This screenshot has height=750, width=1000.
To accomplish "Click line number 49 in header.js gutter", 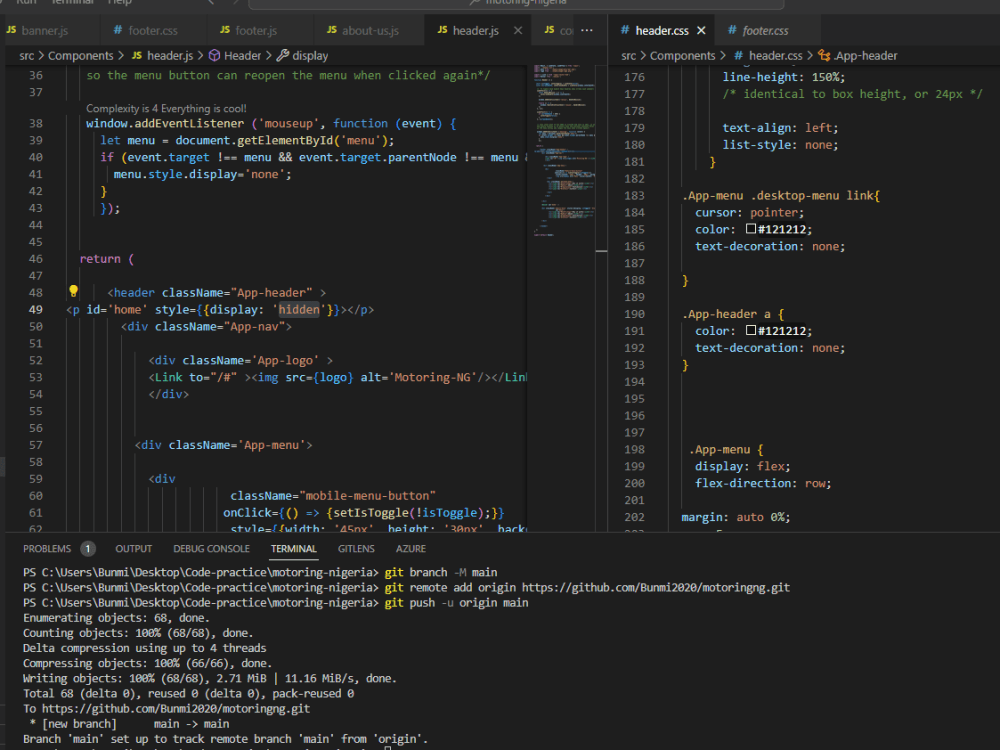I will tap(36, 309).
